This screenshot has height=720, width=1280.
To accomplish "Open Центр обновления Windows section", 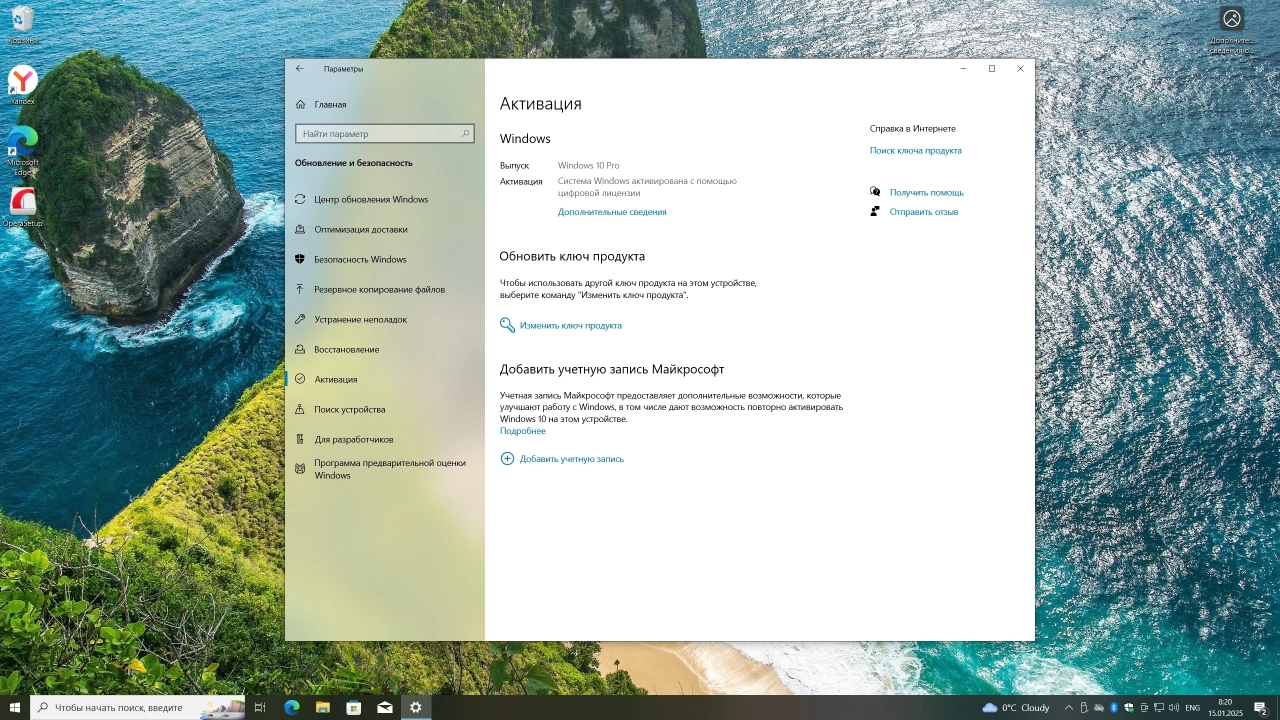I will click(x=385, y=199).
